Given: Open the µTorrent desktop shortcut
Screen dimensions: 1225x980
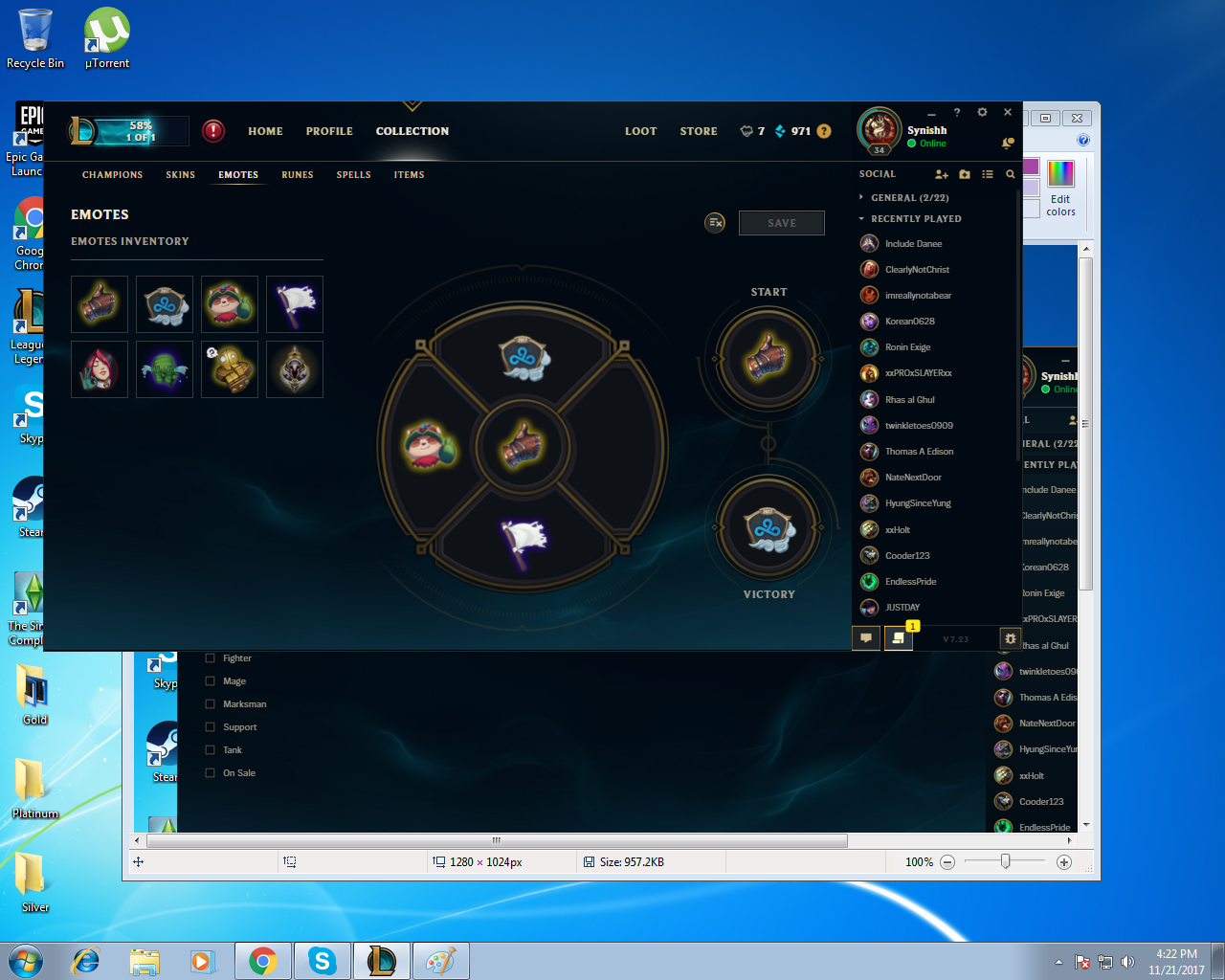Looking at the screenshot, I should pos(107,39).
